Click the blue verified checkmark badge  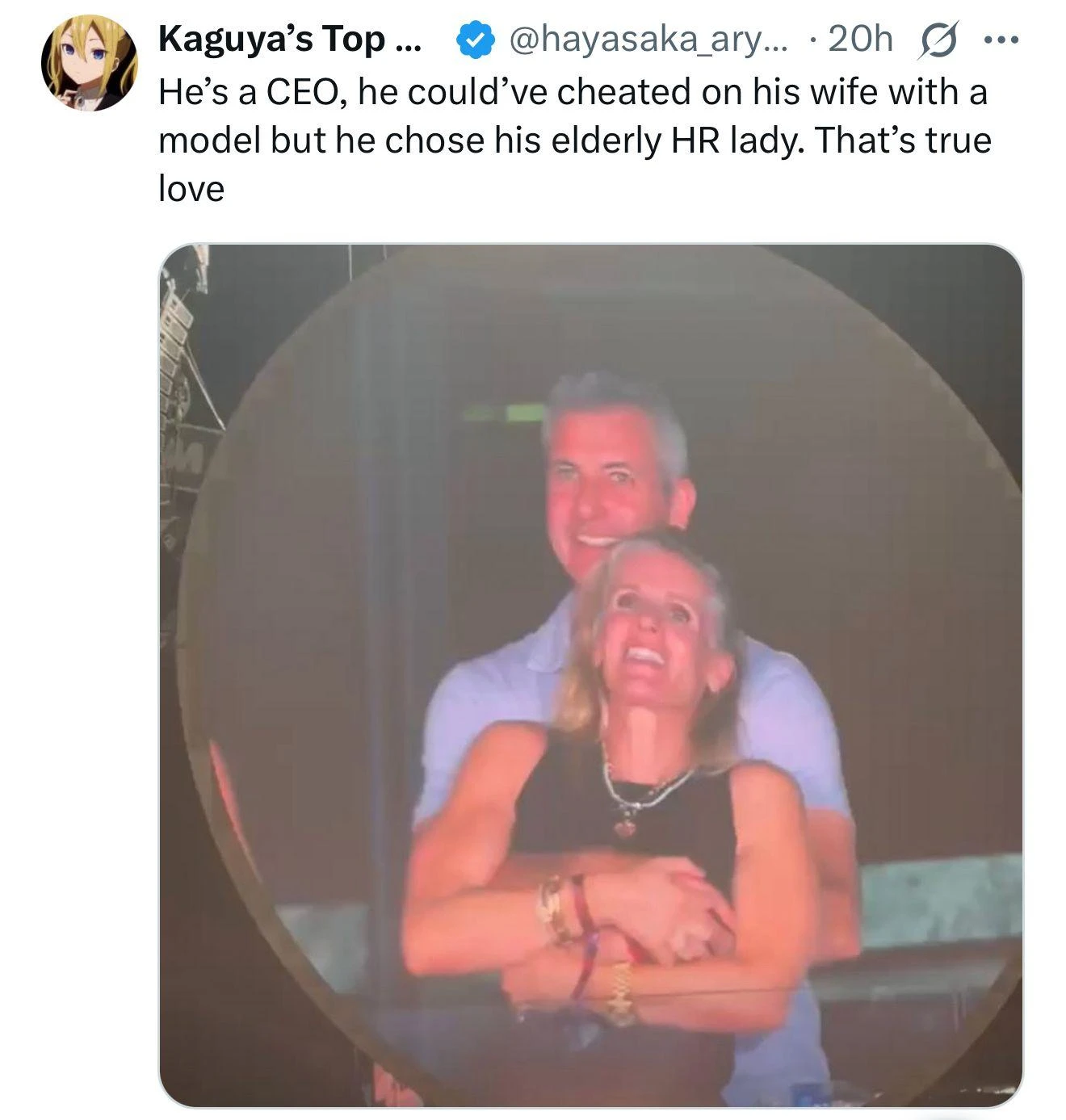tap(476, 40)
